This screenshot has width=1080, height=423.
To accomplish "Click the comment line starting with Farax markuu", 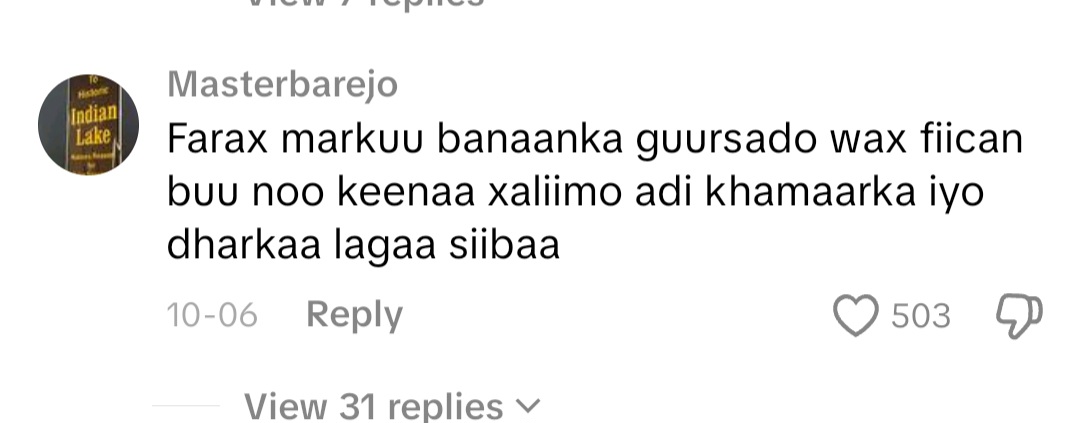I will [595, 141].
